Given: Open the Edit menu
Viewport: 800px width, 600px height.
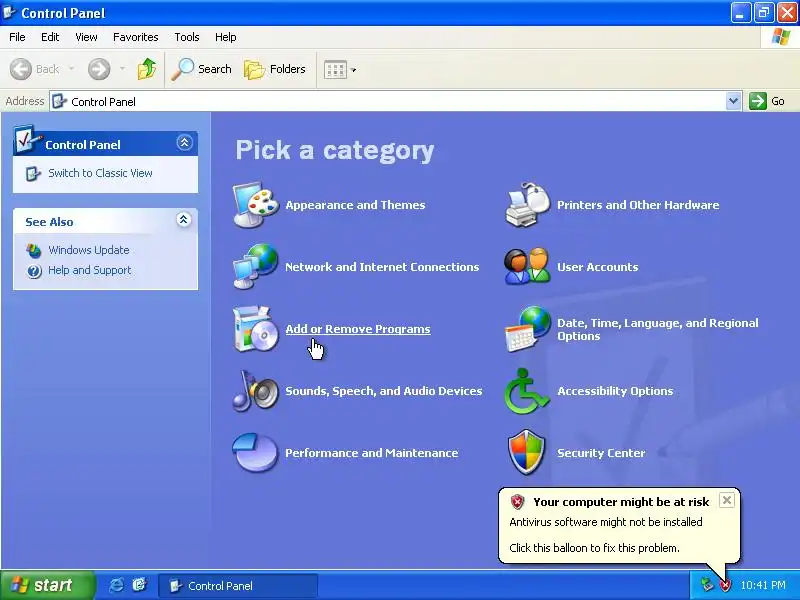Looking at the screenshot, I should [50, 37].
